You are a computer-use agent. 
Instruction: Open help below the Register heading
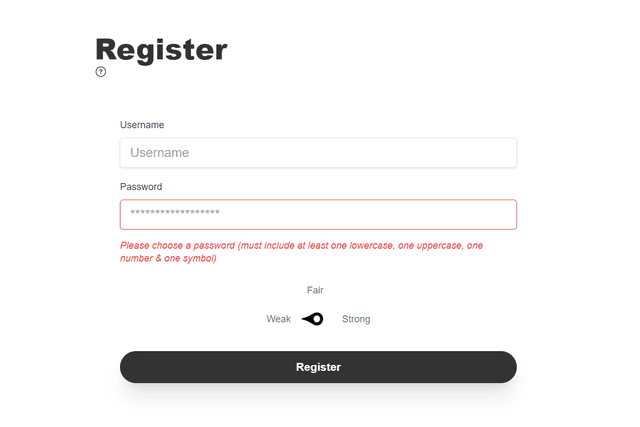pos(101,72)
